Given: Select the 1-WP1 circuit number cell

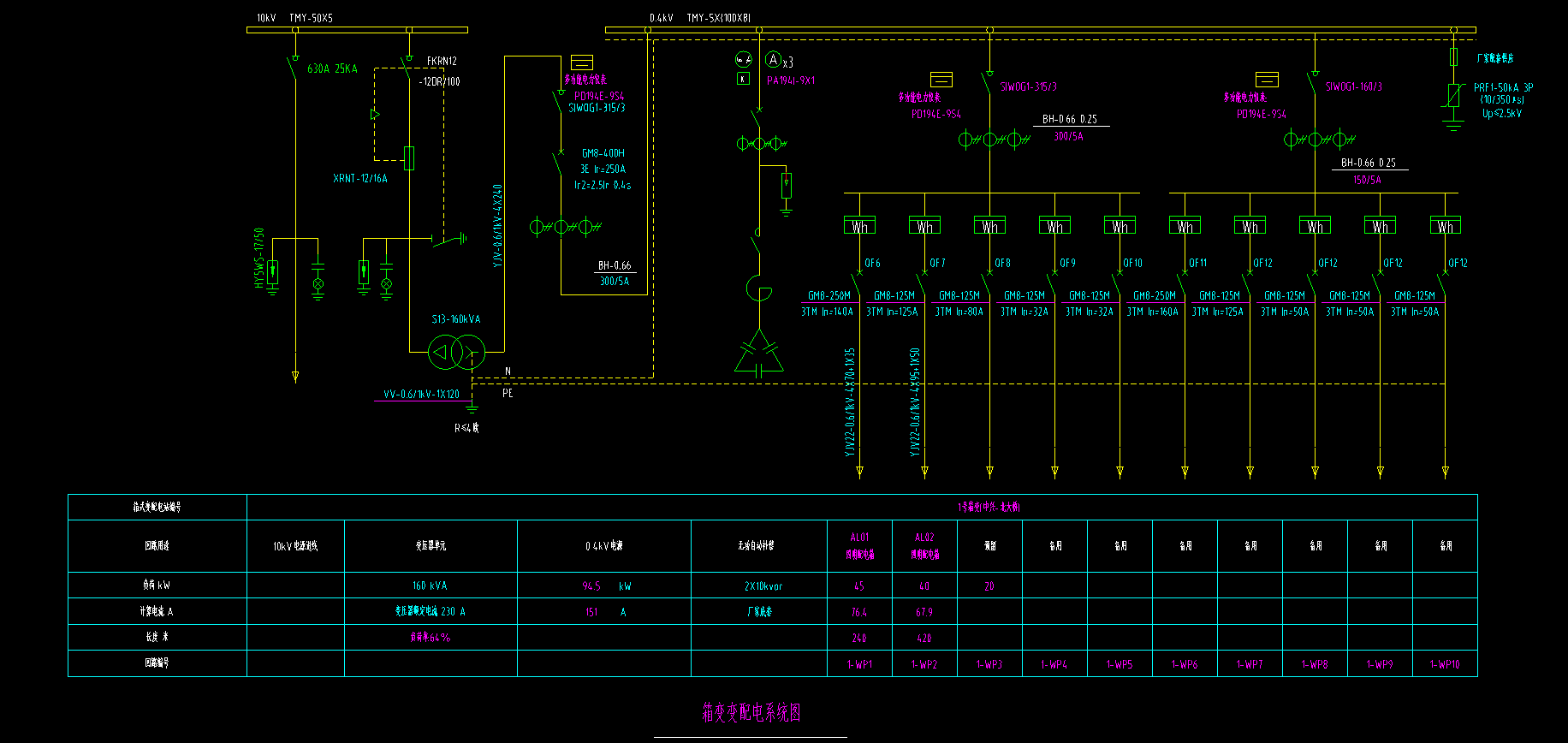Looking at the screenshot, I should click(x=859, y=664).
